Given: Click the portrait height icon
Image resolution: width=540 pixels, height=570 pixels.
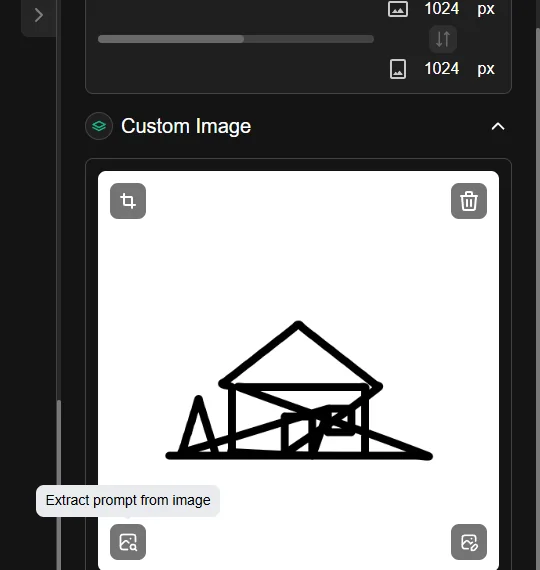Looking at the screenshot, I should coord(398,69).
